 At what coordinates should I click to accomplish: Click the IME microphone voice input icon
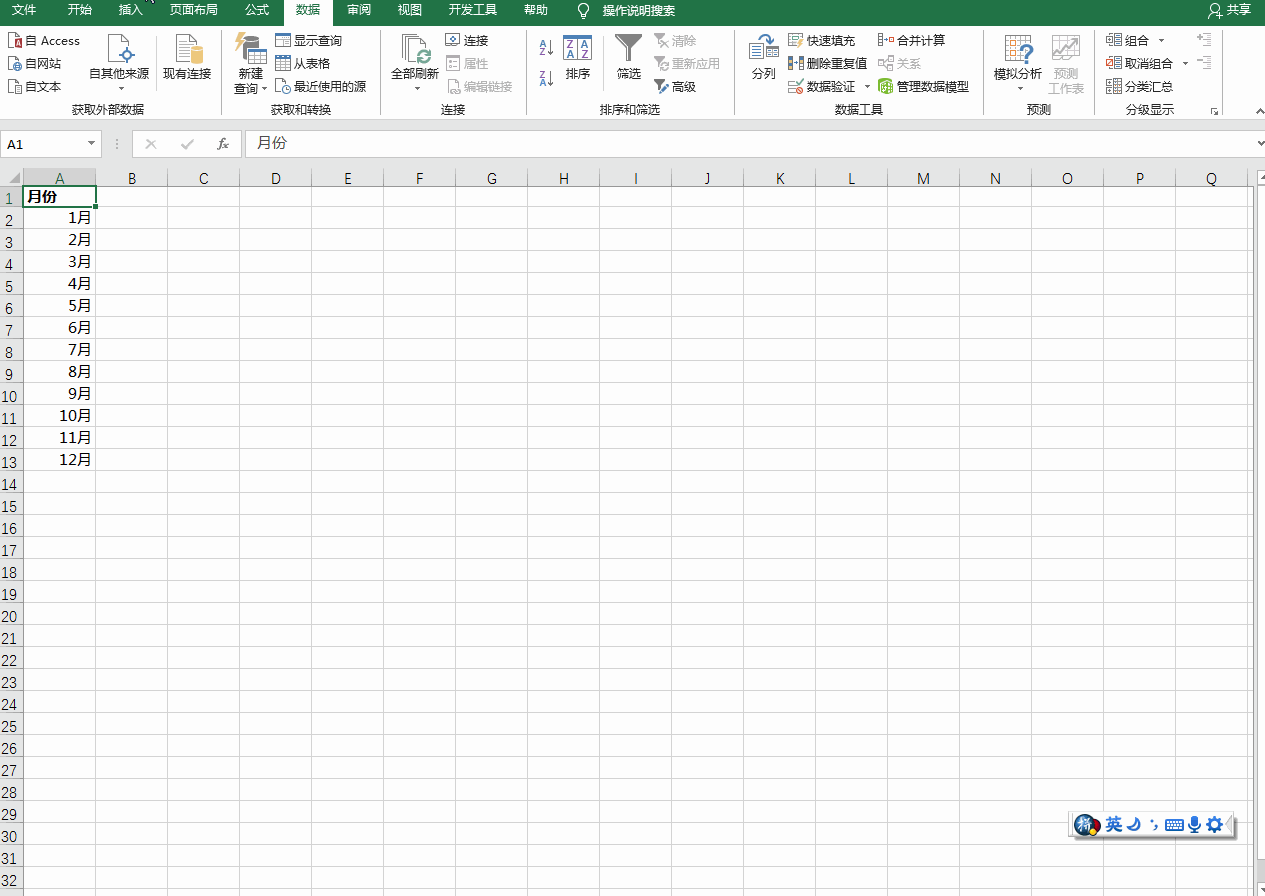coord(1194,825)
